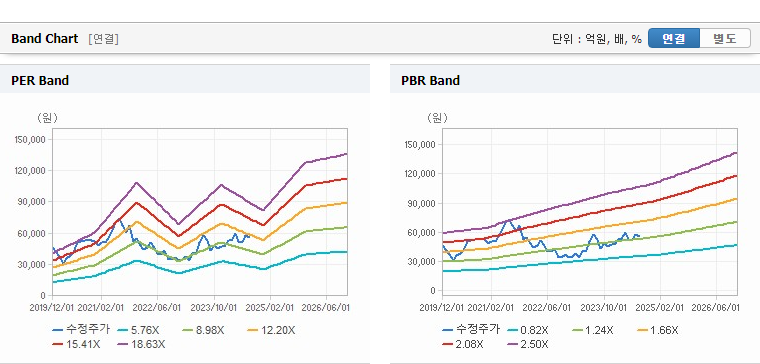Click the Band Chart title
The image size is (760, 364).
(x=45, y=39)
